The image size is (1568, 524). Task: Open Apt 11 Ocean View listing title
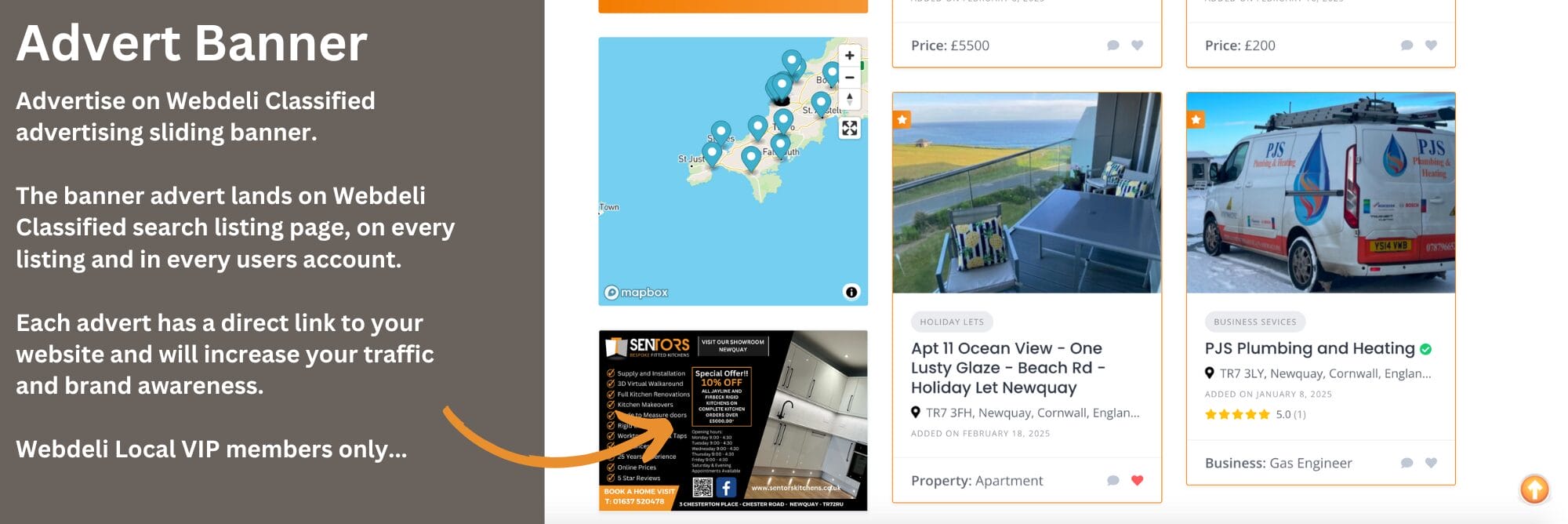coord(1008,368)
